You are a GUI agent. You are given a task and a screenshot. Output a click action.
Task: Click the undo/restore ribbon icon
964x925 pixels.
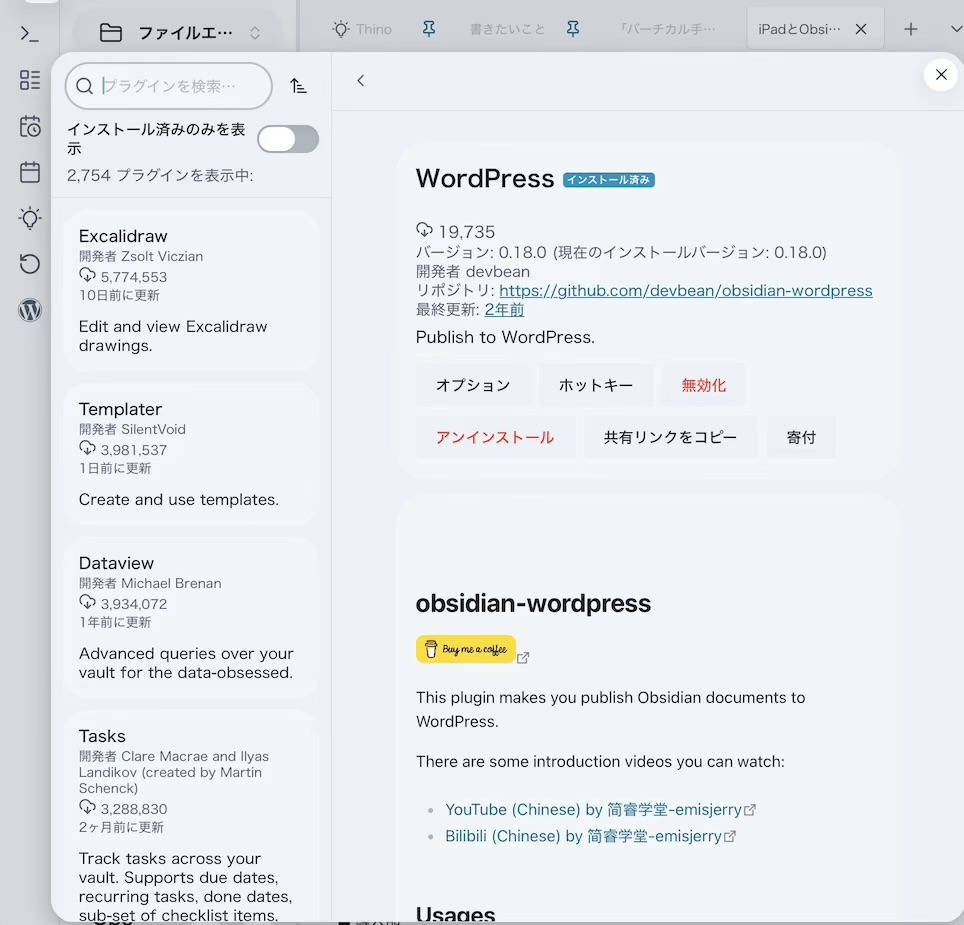tap(30, 264)
